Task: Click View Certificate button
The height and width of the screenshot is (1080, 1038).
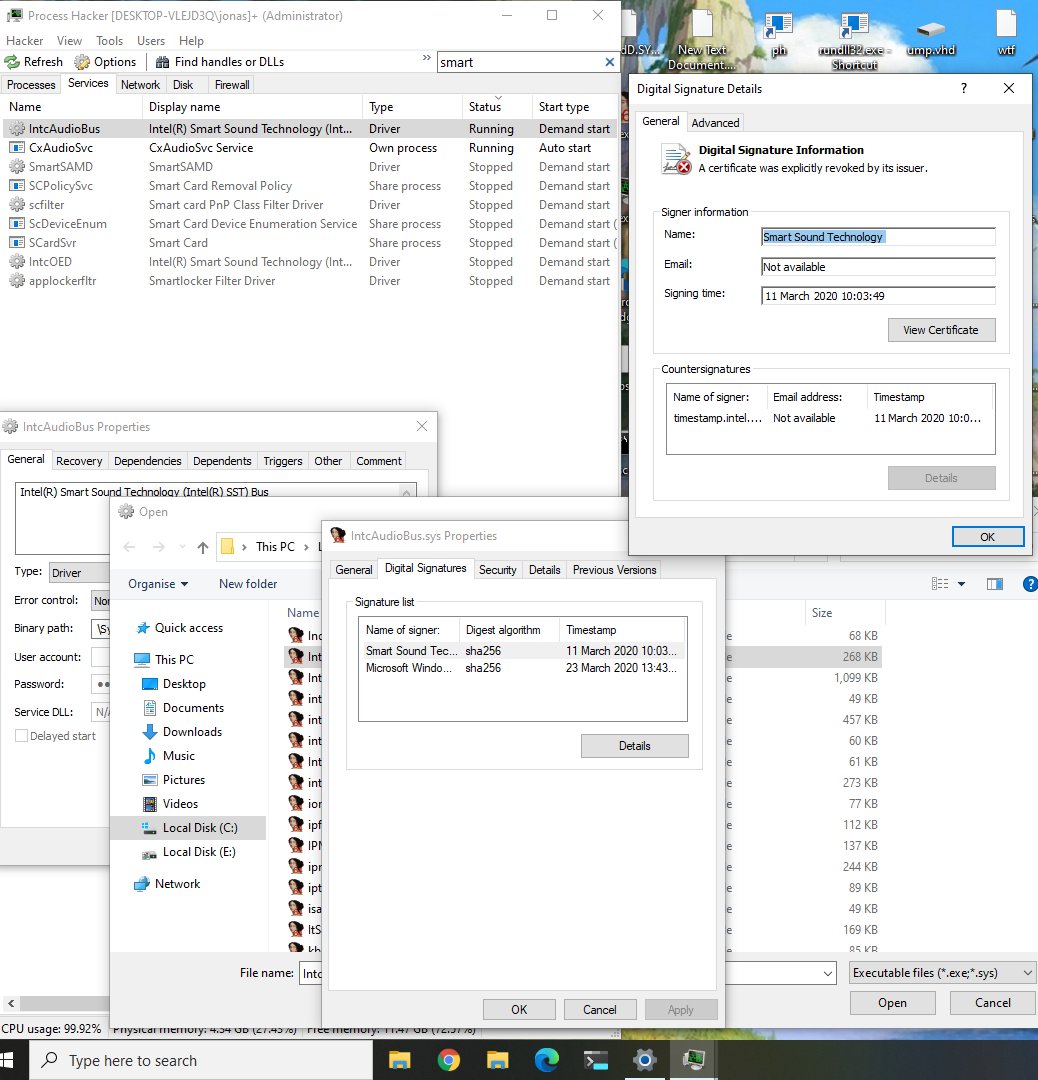Action: (x=942, y=330)
